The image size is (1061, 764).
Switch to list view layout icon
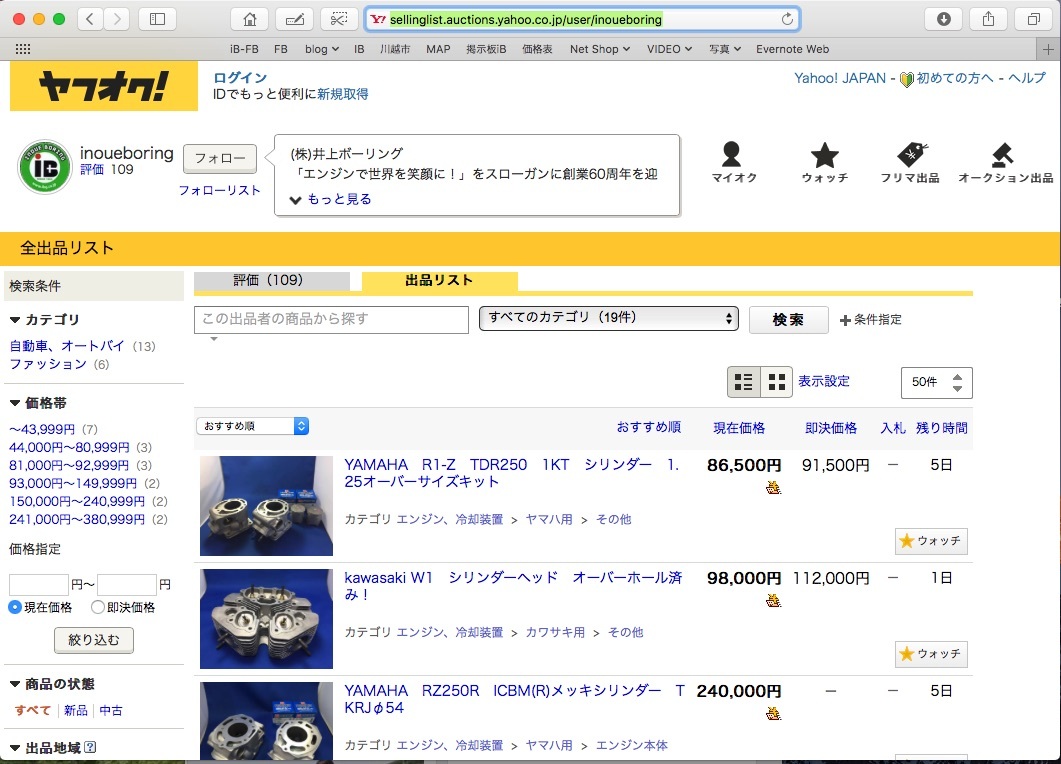(743, 382)
